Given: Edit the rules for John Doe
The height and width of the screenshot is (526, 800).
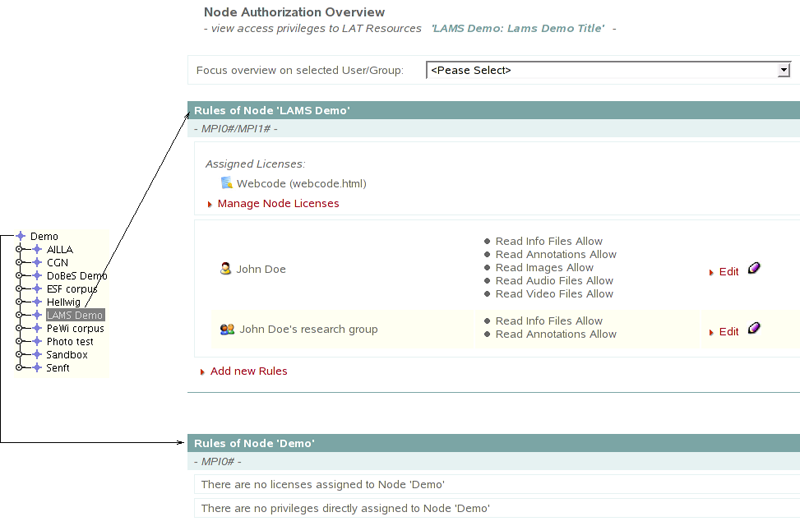Looking at the screenshot, I should (728, 272).
